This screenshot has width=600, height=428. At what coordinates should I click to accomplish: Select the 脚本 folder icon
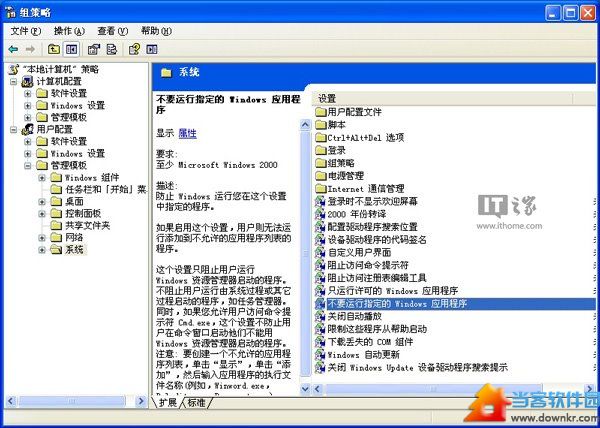click(x=320, y=125)
